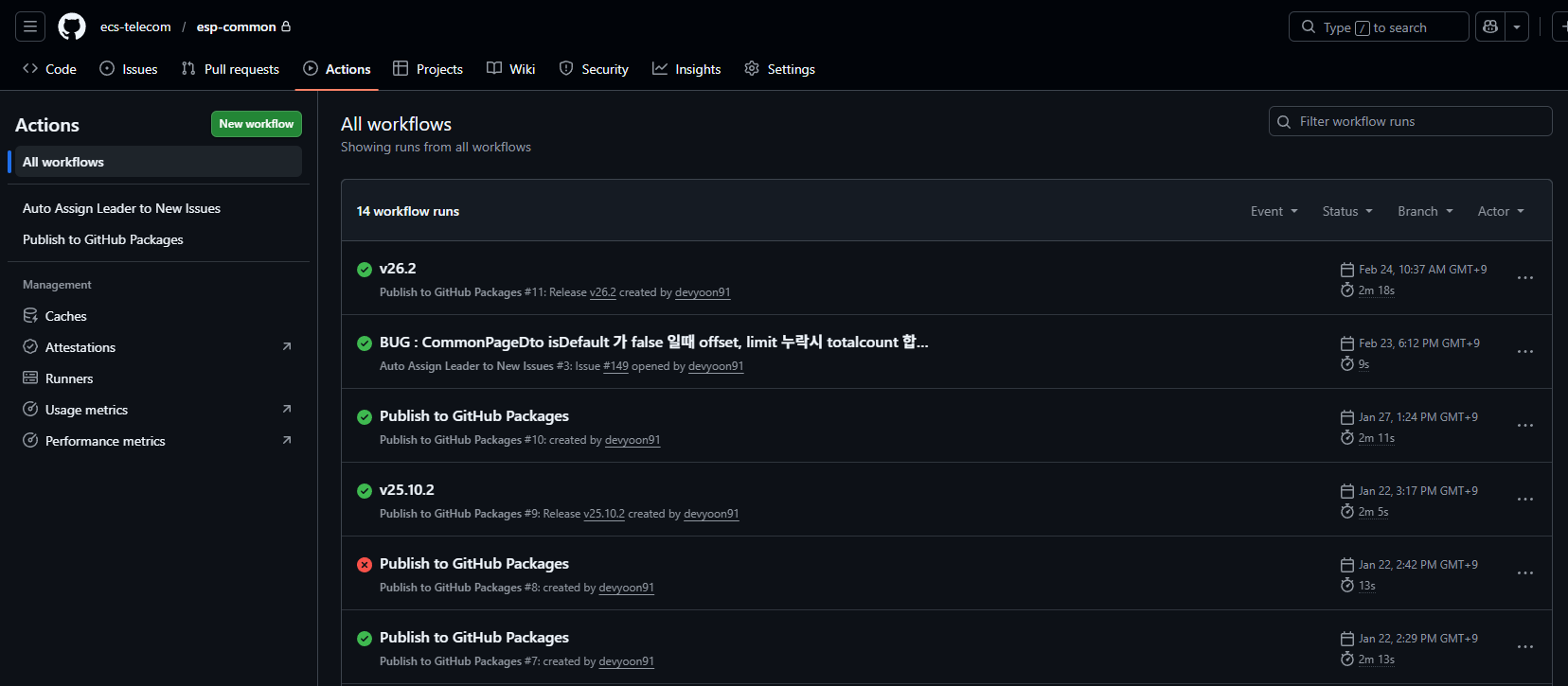Viewport: 1568px width, 686px height.
Task: Open the v26.2 workflow run
Action: click(398, 269)
